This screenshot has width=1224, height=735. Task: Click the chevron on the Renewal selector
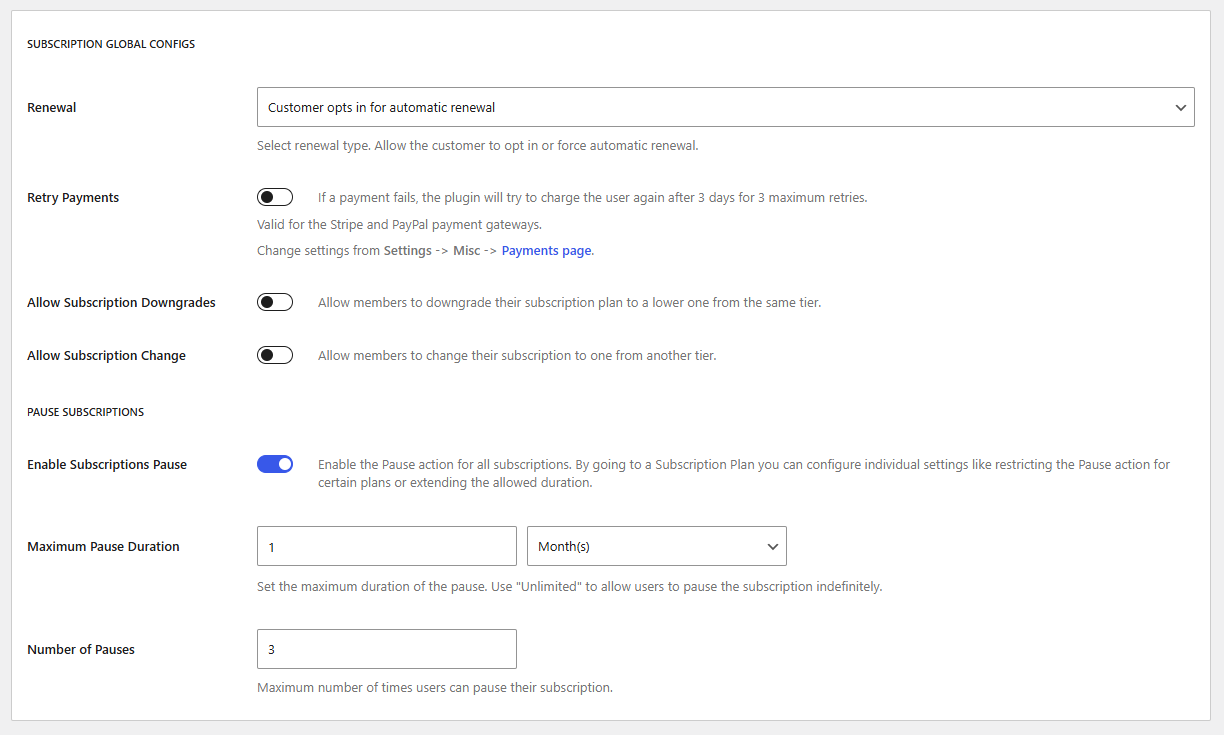click(x=1179, y=107)
